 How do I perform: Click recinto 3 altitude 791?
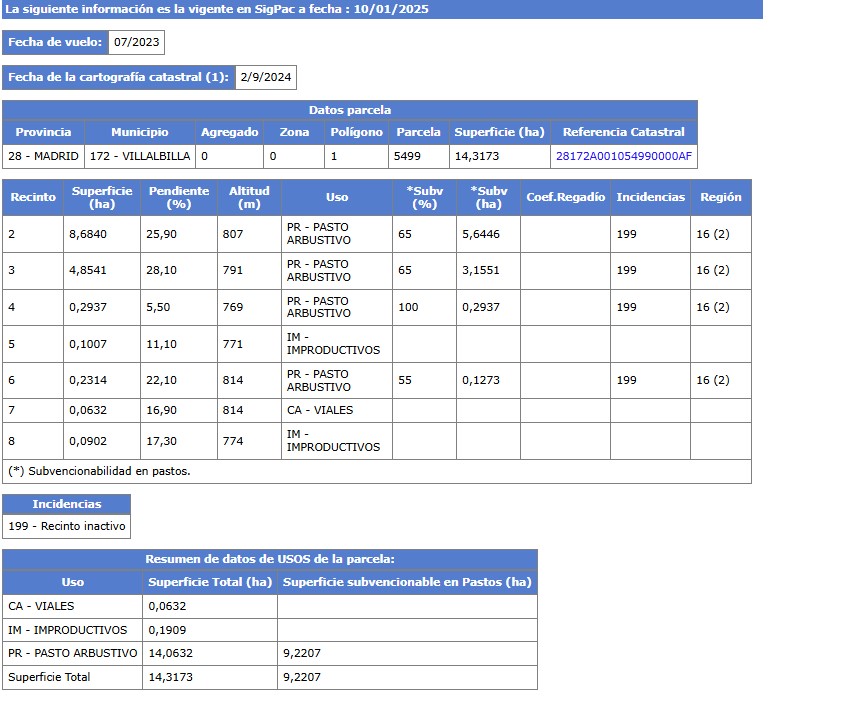pos(233,270)
